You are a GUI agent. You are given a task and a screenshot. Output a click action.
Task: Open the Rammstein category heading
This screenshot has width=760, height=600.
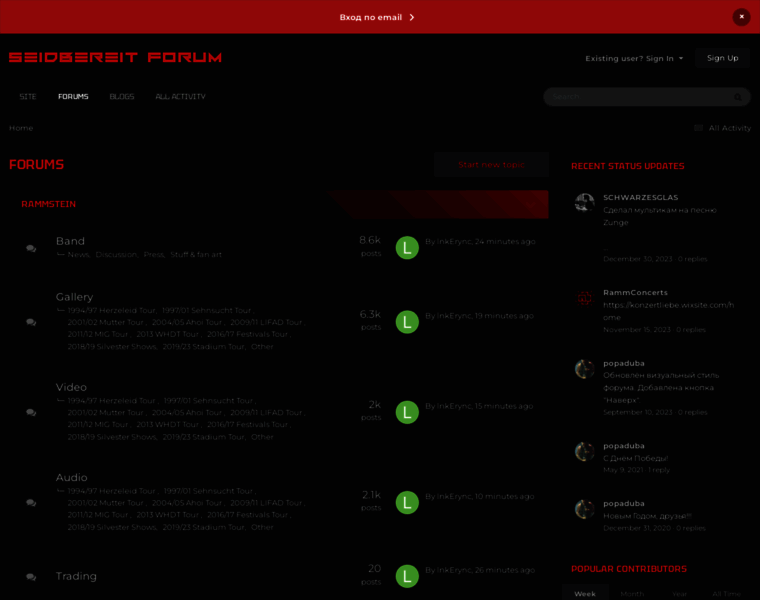click(x=48, y=204)
